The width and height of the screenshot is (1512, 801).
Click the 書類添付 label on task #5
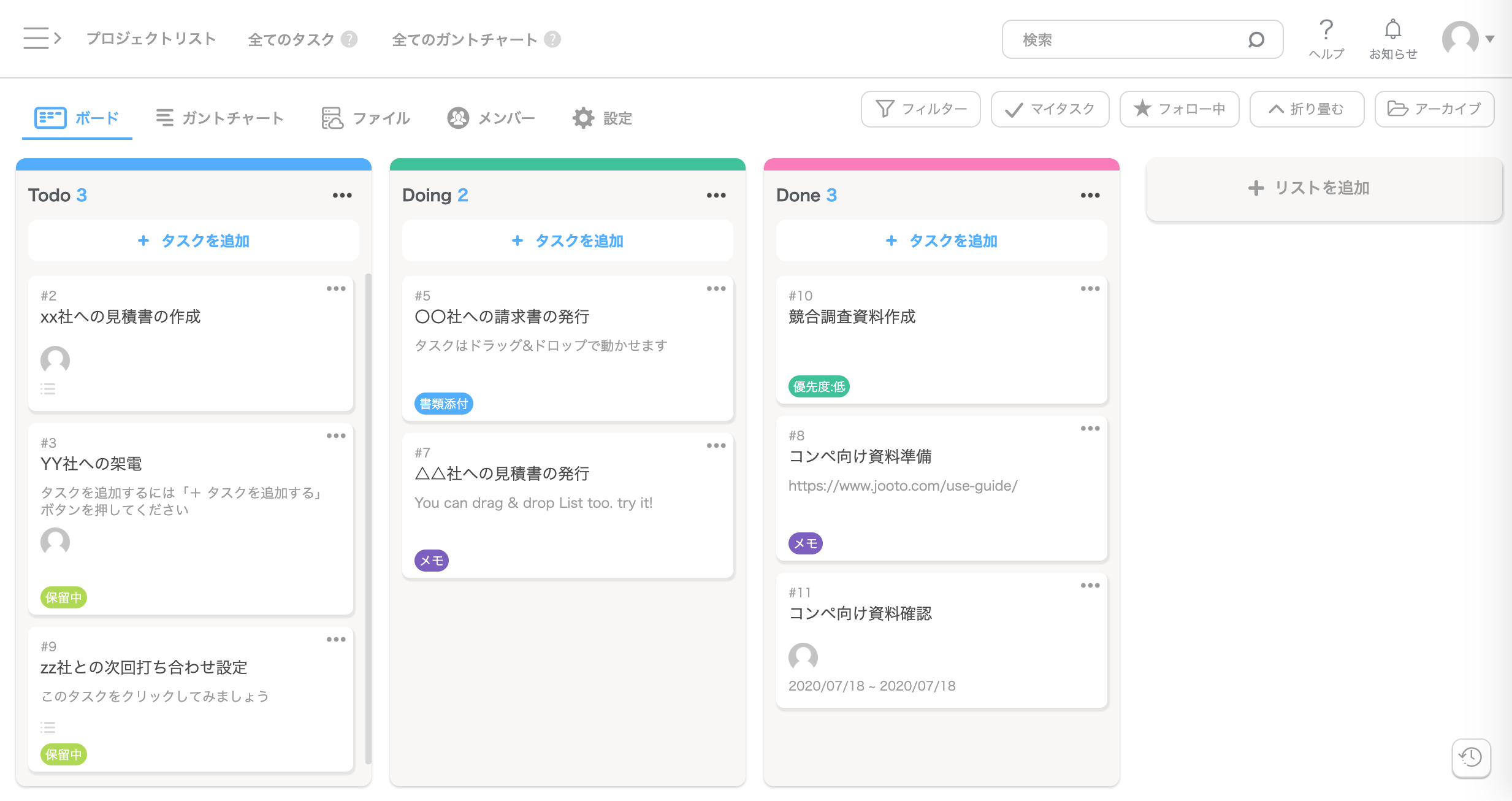pyautogui.click(x=444, y=404)
